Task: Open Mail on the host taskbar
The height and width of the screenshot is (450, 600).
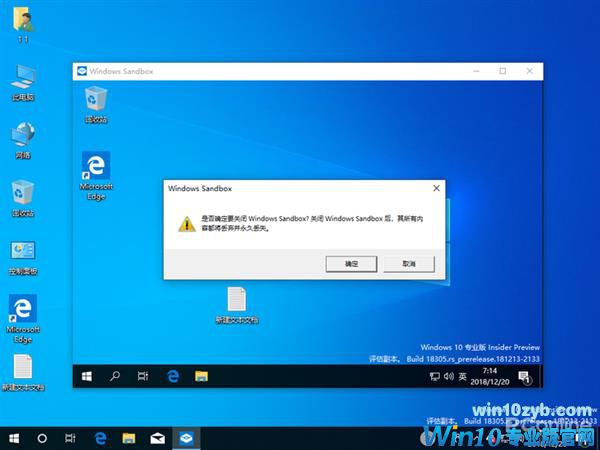Action: pyautogui.click(x=157, y=438)
